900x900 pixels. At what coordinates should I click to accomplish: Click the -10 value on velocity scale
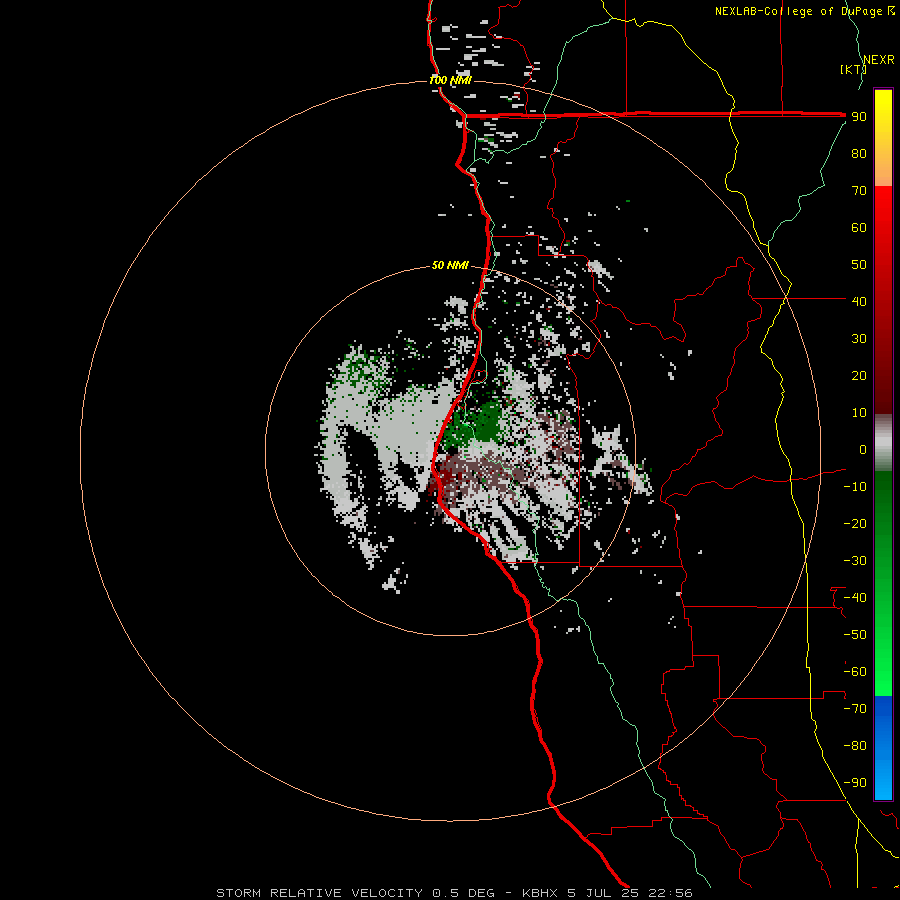855,487
